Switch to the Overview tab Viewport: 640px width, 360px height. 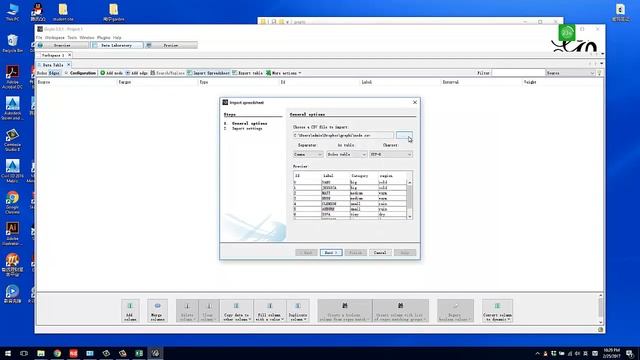pyautogui.click(x=62, y=45)
